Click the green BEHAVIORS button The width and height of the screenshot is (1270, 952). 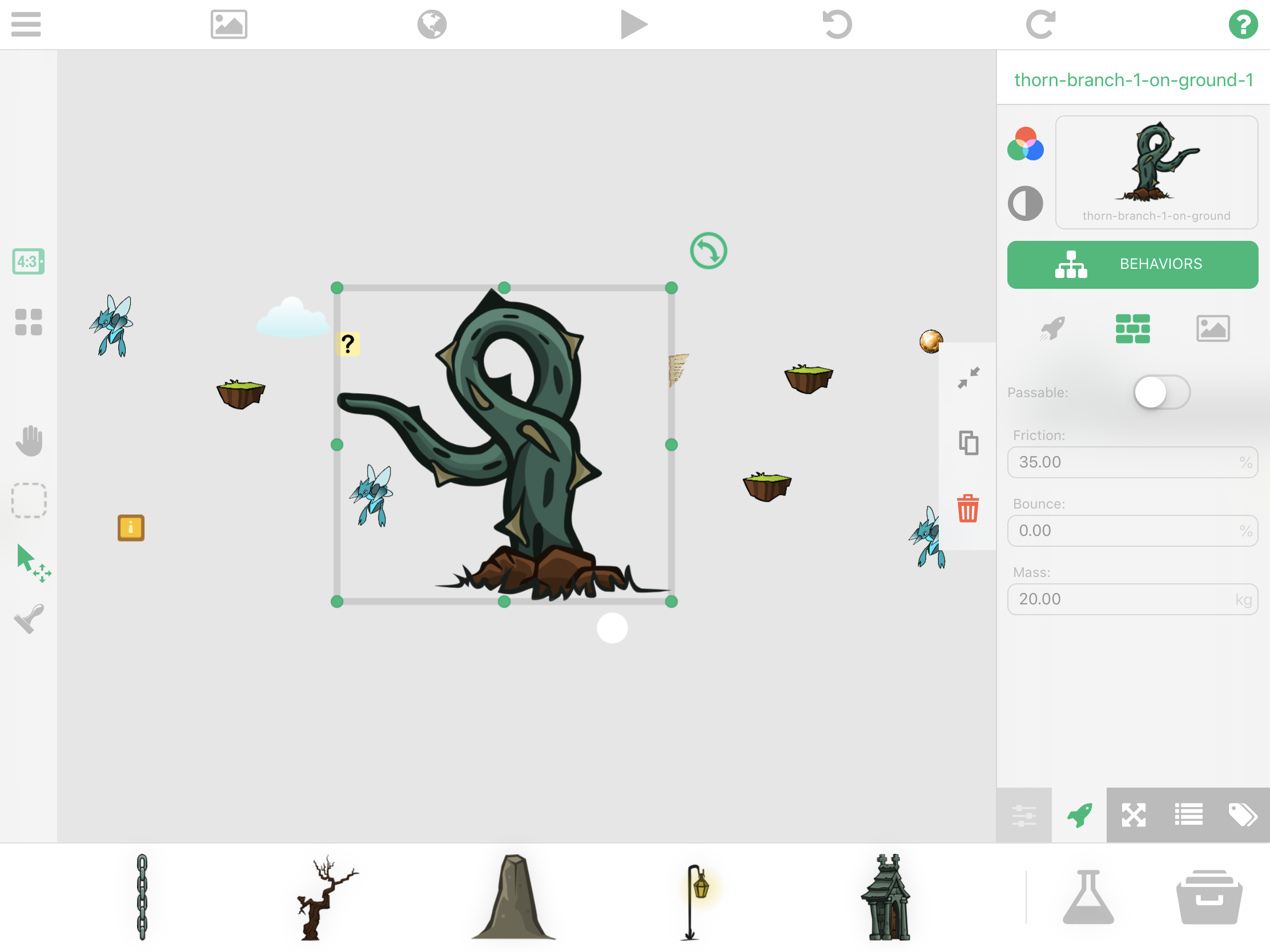point(1132,265)
